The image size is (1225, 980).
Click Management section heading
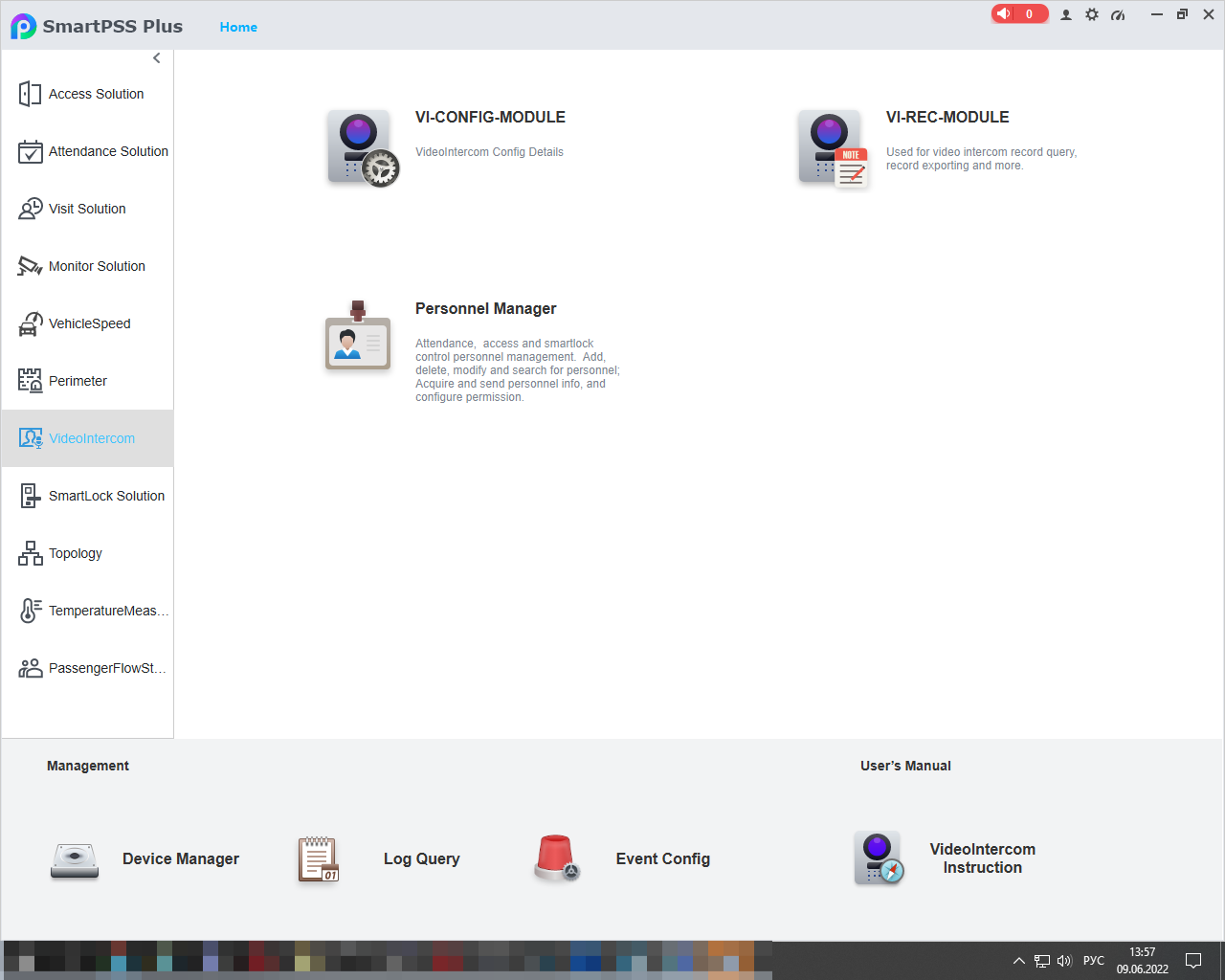click(88, 766)
